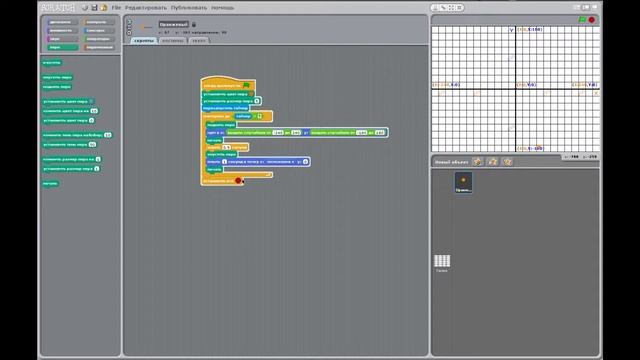
Task: Switch to the костюмы tab
Action: pos(173,40)
